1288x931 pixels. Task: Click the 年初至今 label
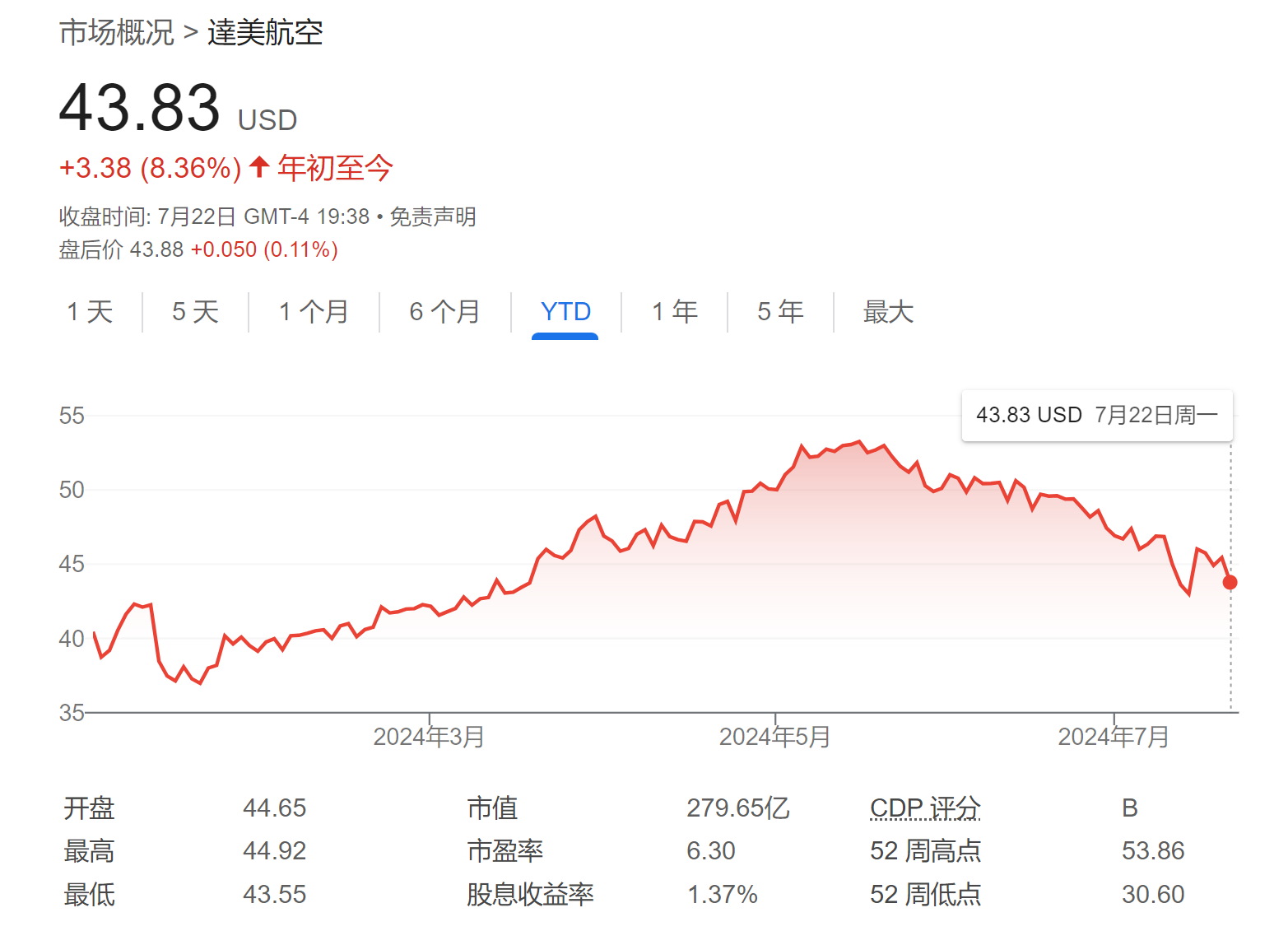[x=335, y=168]
